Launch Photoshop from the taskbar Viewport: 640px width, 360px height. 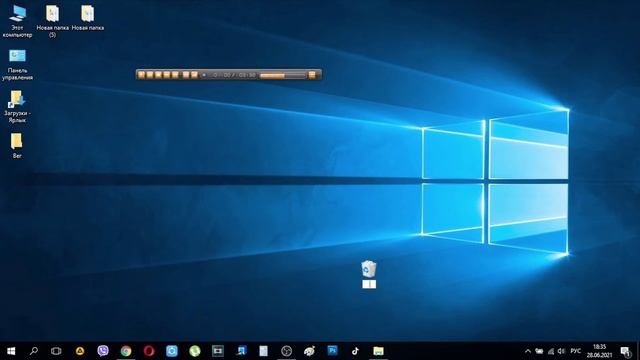(332, 351)
